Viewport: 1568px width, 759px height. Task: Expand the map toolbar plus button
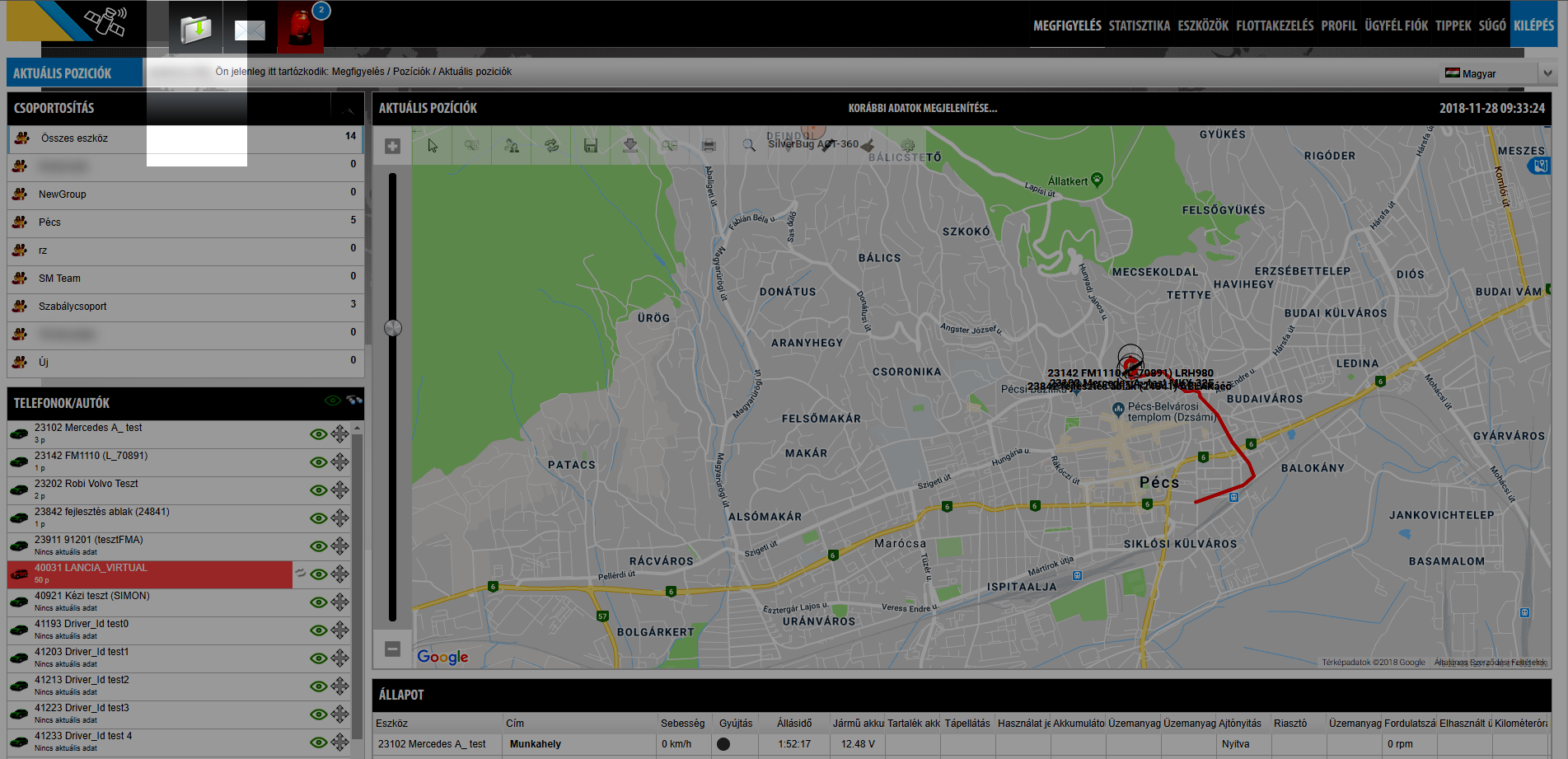point(393,146)
